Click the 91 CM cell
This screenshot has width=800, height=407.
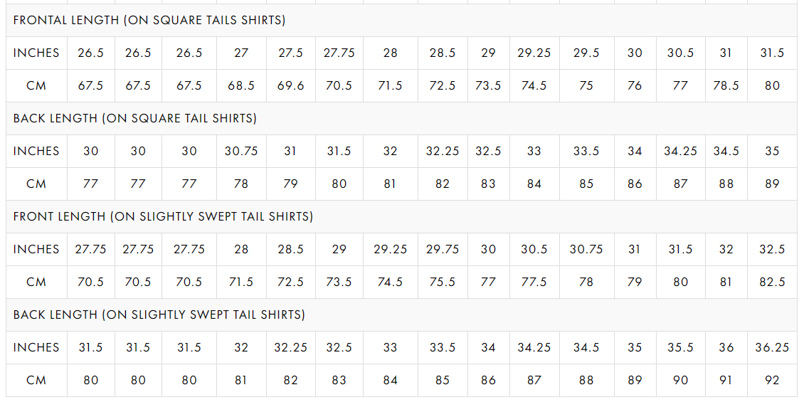point(726,380)
